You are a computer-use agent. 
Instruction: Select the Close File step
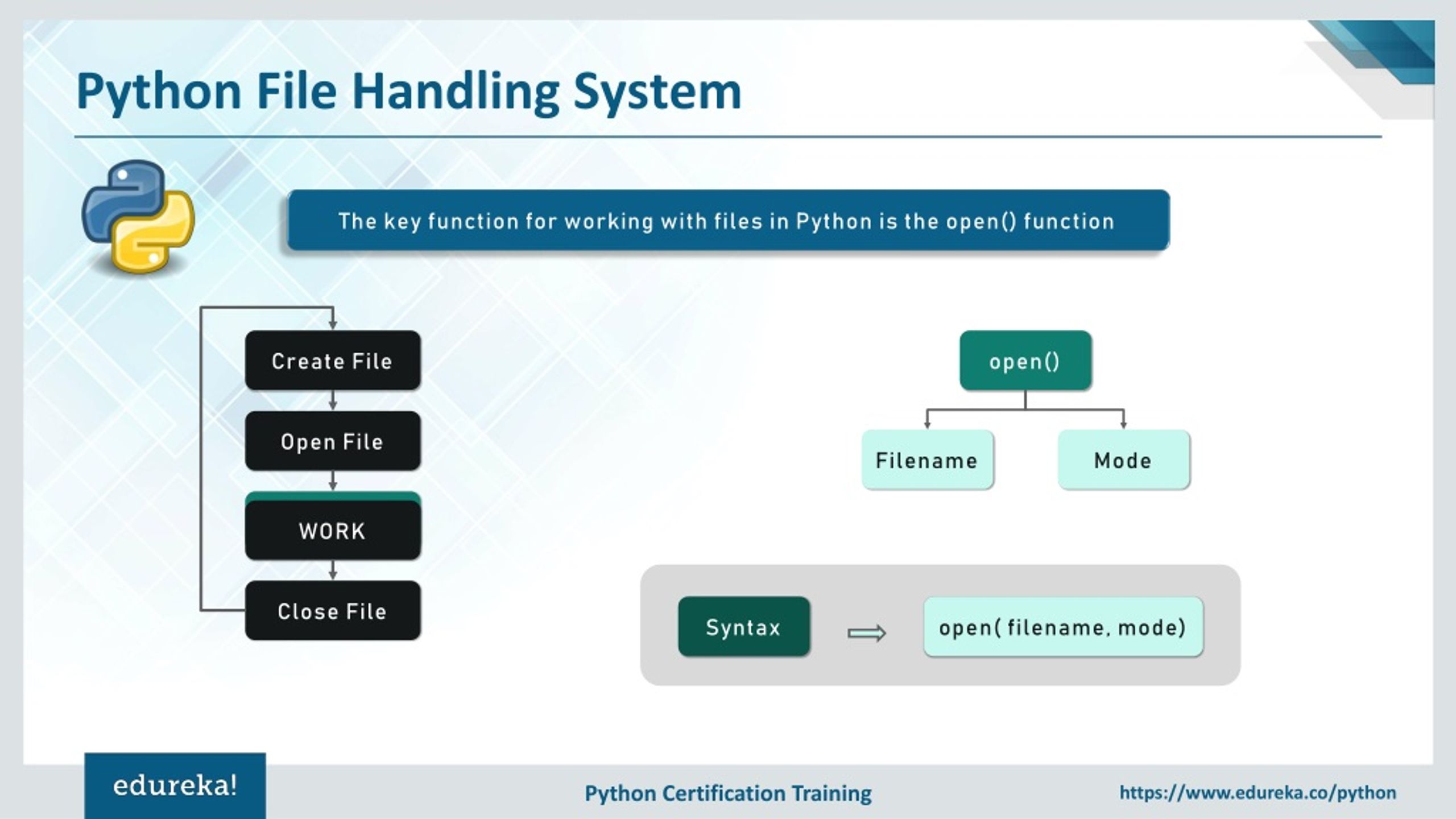point(332,611)
